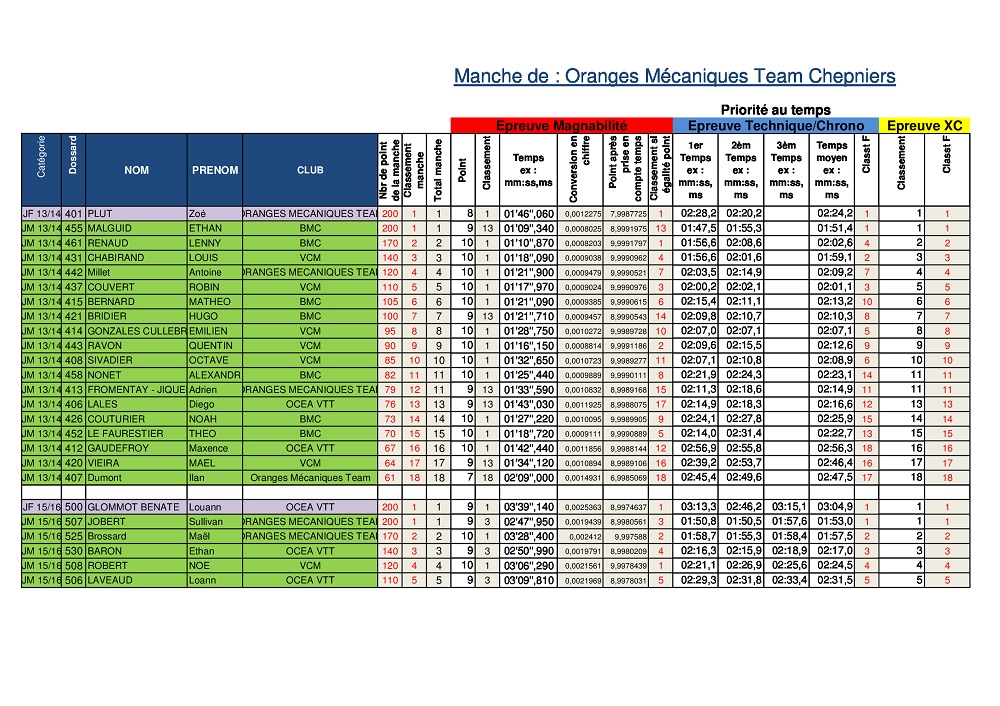Click the red 'Epreuve Magnabilité' header
The width and height of the screenshot is (1000, 706).
[x=561, y=126]
